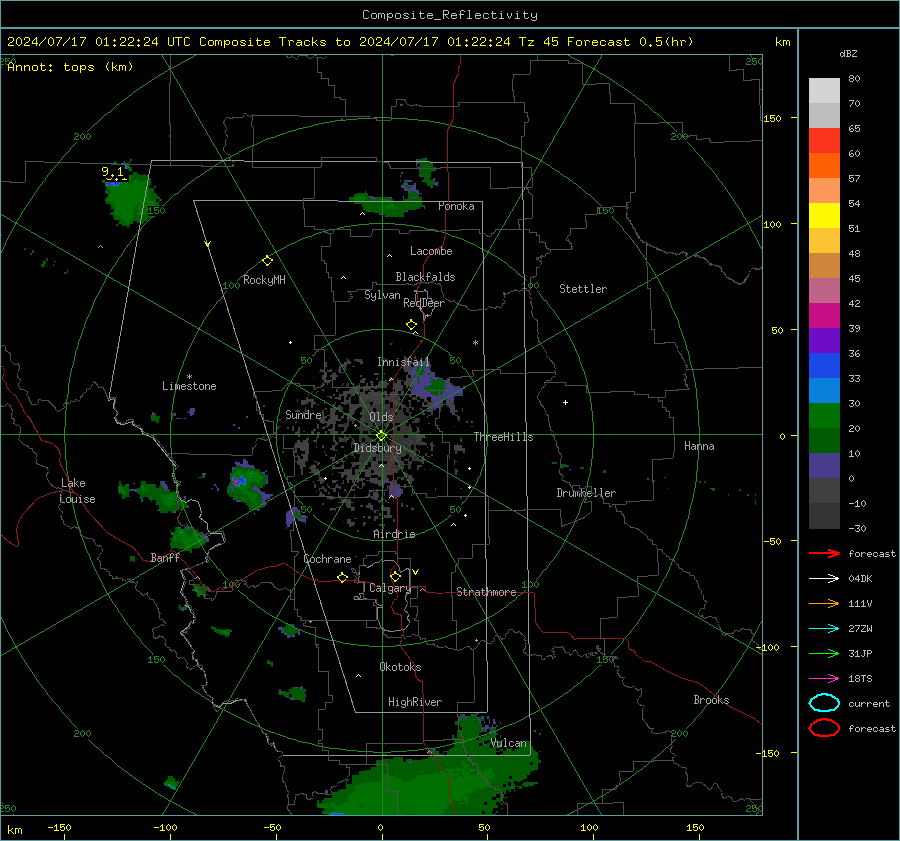900x841 pixels.
Task: Click the Composite_Reflectivity title
Action: (450, 15)
